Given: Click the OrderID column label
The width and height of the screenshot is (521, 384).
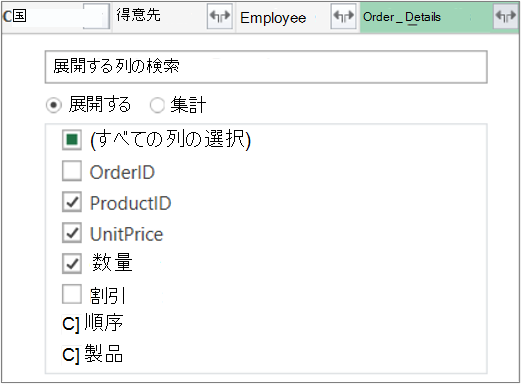Looking at the screenshot, I should 122,172.
